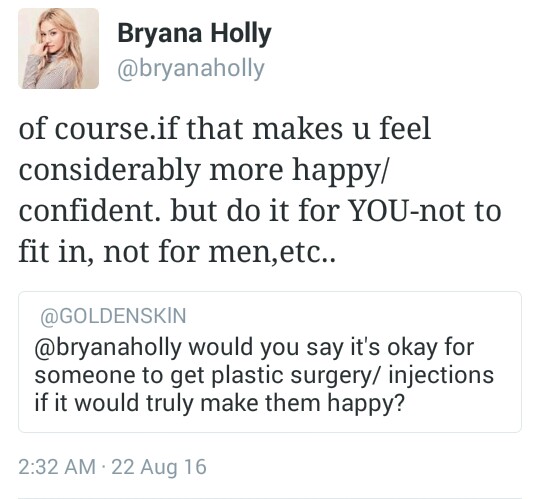Screen dimensions: 540x499
Task: Open the 2:32 AM timestamp
Action: 57,467
